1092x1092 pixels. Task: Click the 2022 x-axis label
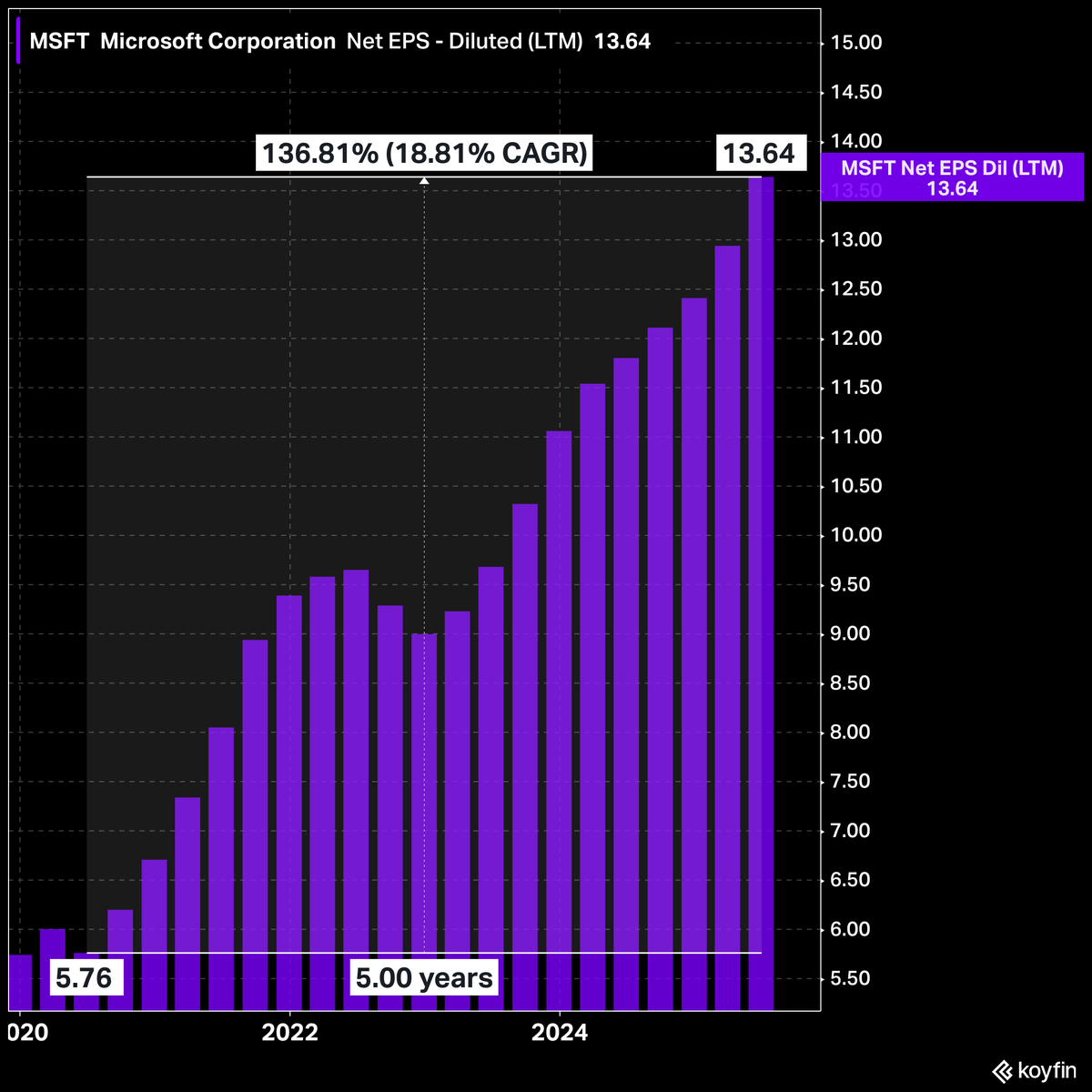point(289,1033)
